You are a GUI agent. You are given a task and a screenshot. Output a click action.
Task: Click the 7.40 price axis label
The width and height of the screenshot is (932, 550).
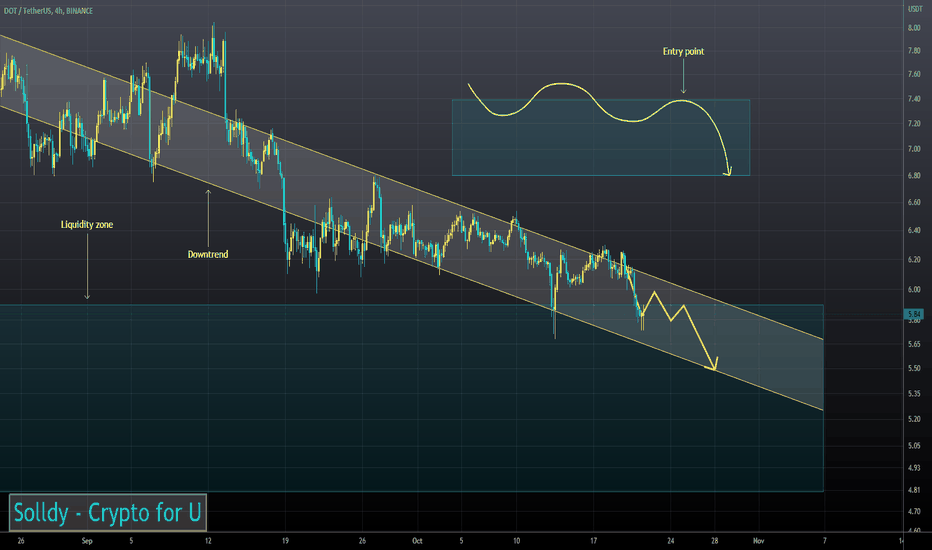coord(914,99)
